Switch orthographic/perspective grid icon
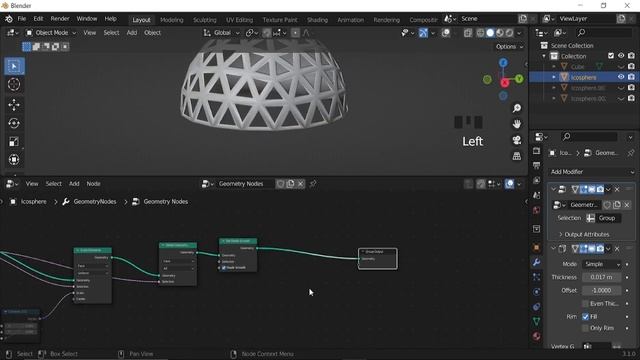Viewport: 640px width, 360px height. click(x=517, y=156)
